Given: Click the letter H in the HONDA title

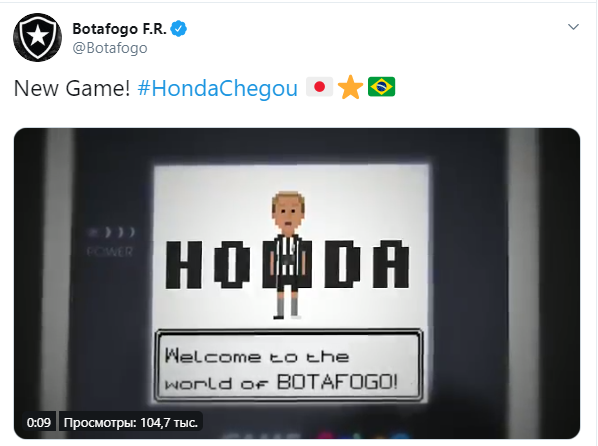Looking at the screenshot, I should pos(184,265).
